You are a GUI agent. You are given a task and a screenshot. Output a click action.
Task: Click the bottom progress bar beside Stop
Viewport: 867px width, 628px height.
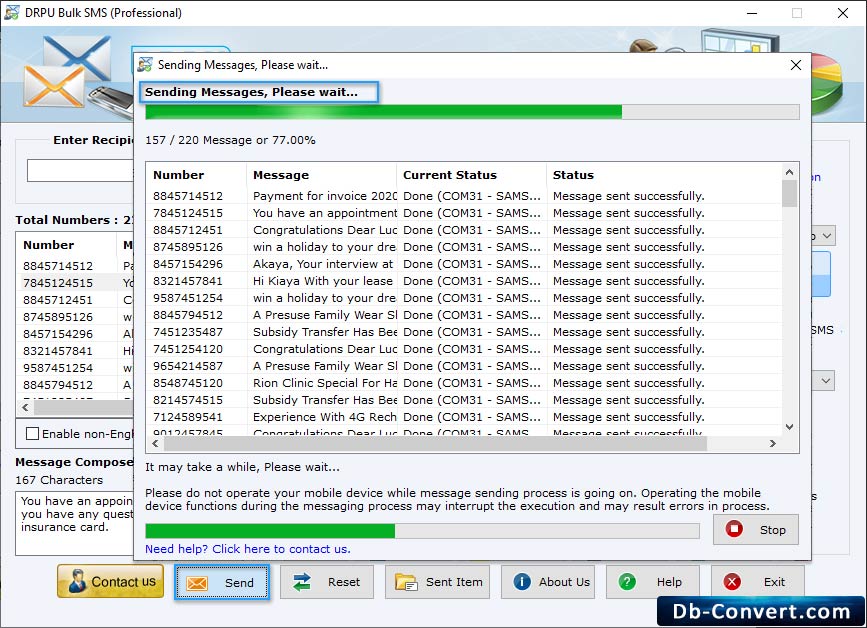[x=422, y=531]
